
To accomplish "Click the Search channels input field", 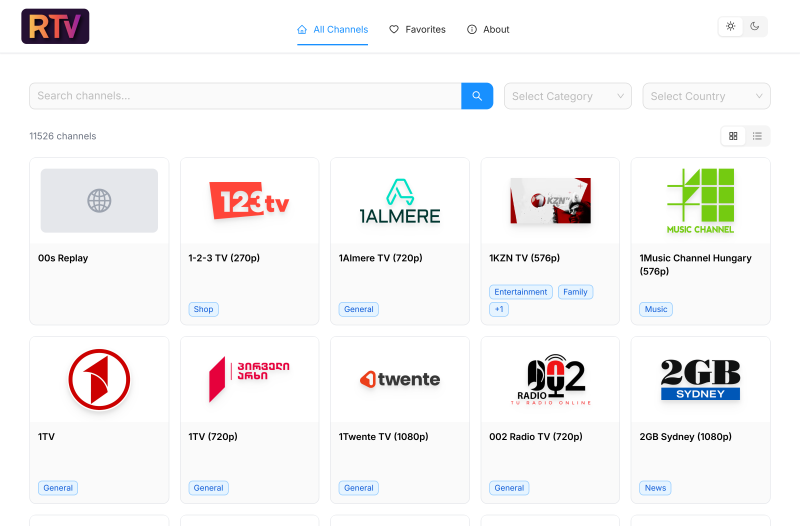I will click(x=245, y=96).
